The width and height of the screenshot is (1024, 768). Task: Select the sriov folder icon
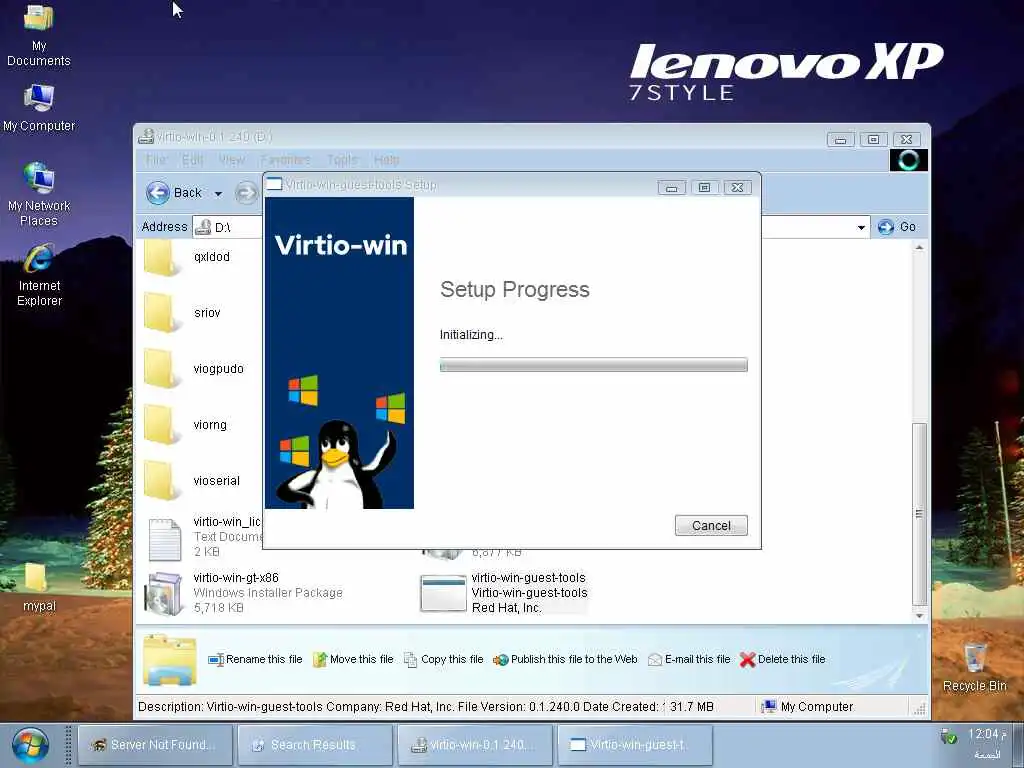click(161, 313)
